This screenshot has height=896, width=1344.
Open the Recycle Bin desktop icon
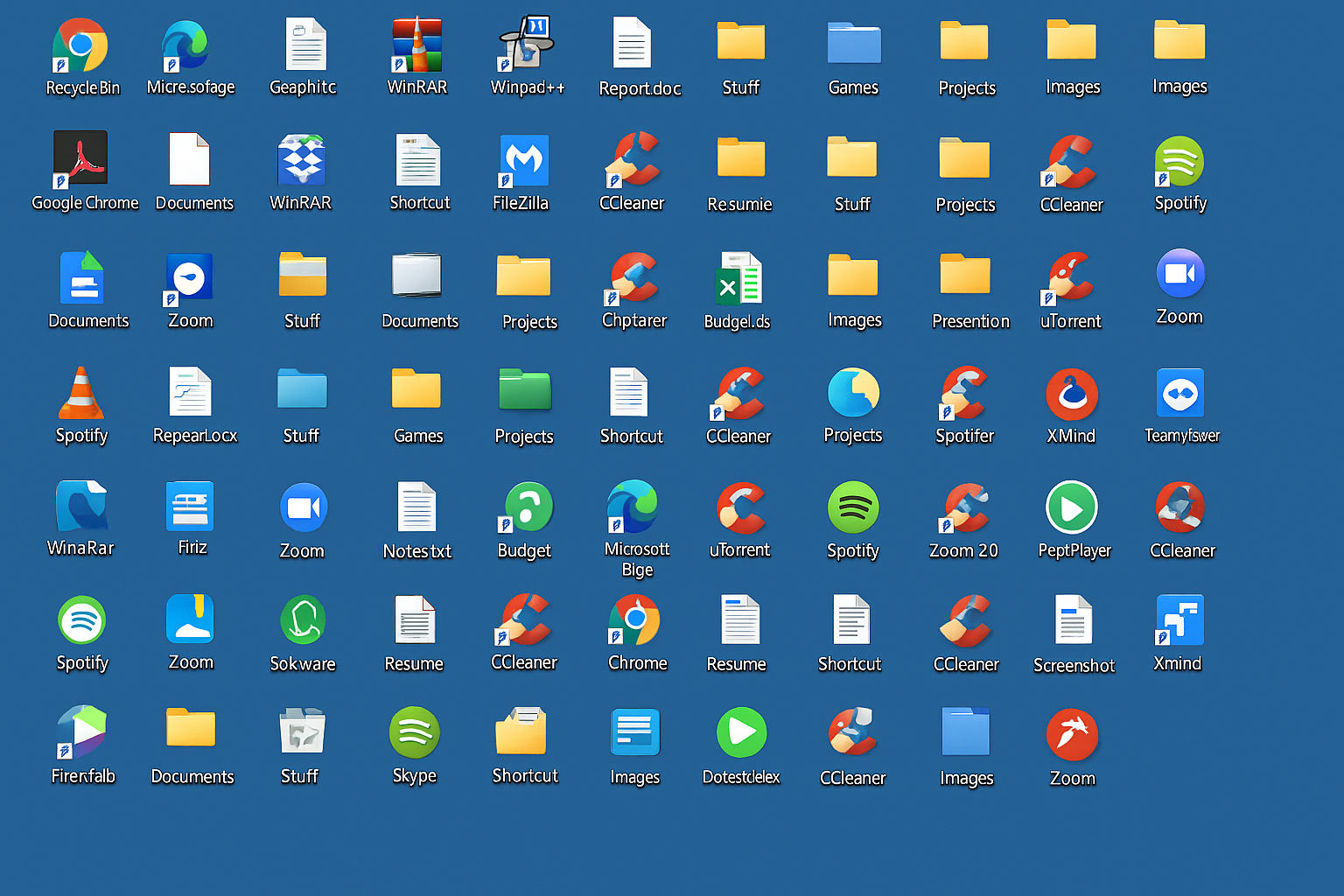click(x=80, y=45)
